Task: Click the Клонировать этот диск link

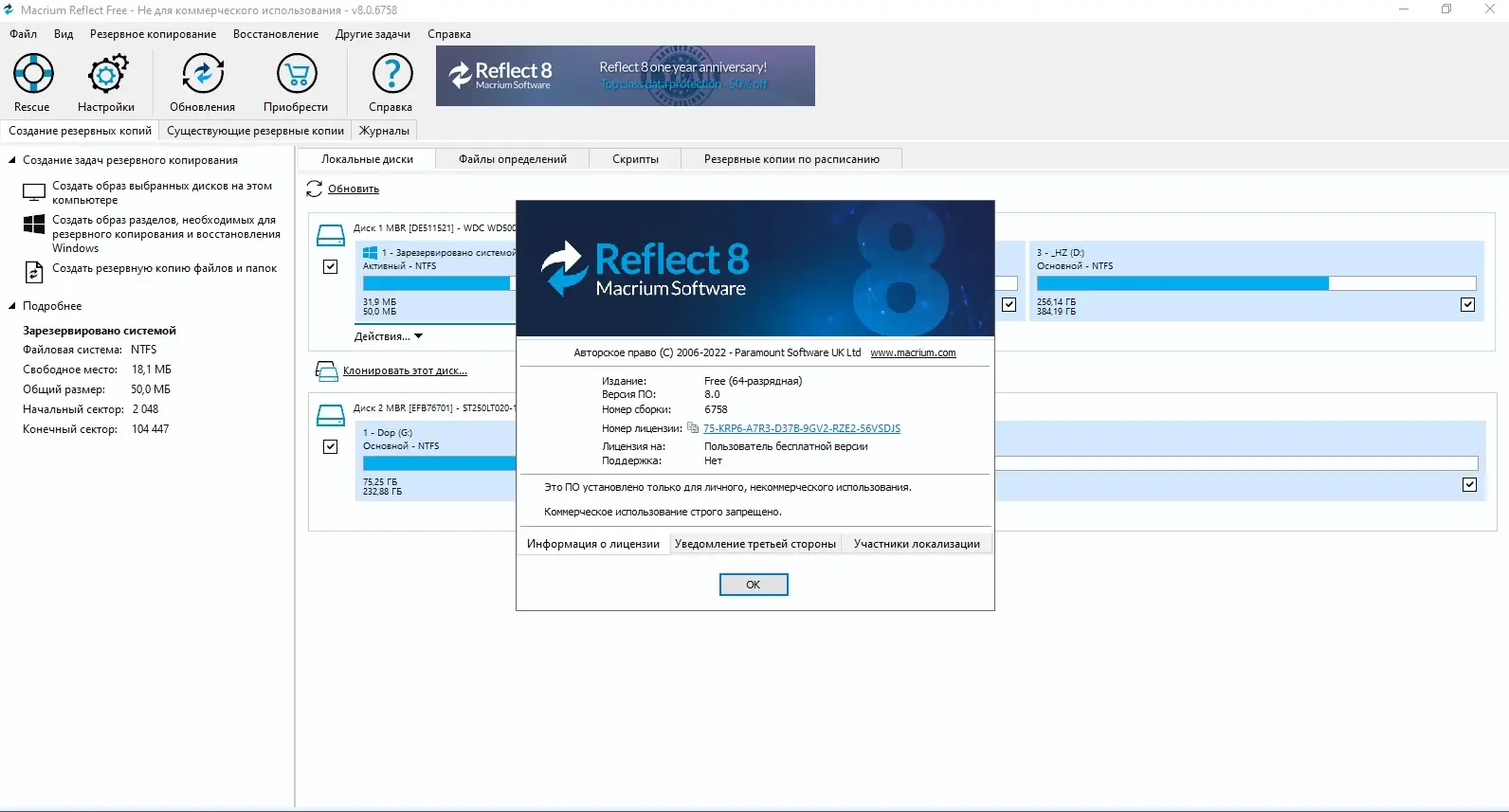Action: pyautogui.click(x=405, y=371)
